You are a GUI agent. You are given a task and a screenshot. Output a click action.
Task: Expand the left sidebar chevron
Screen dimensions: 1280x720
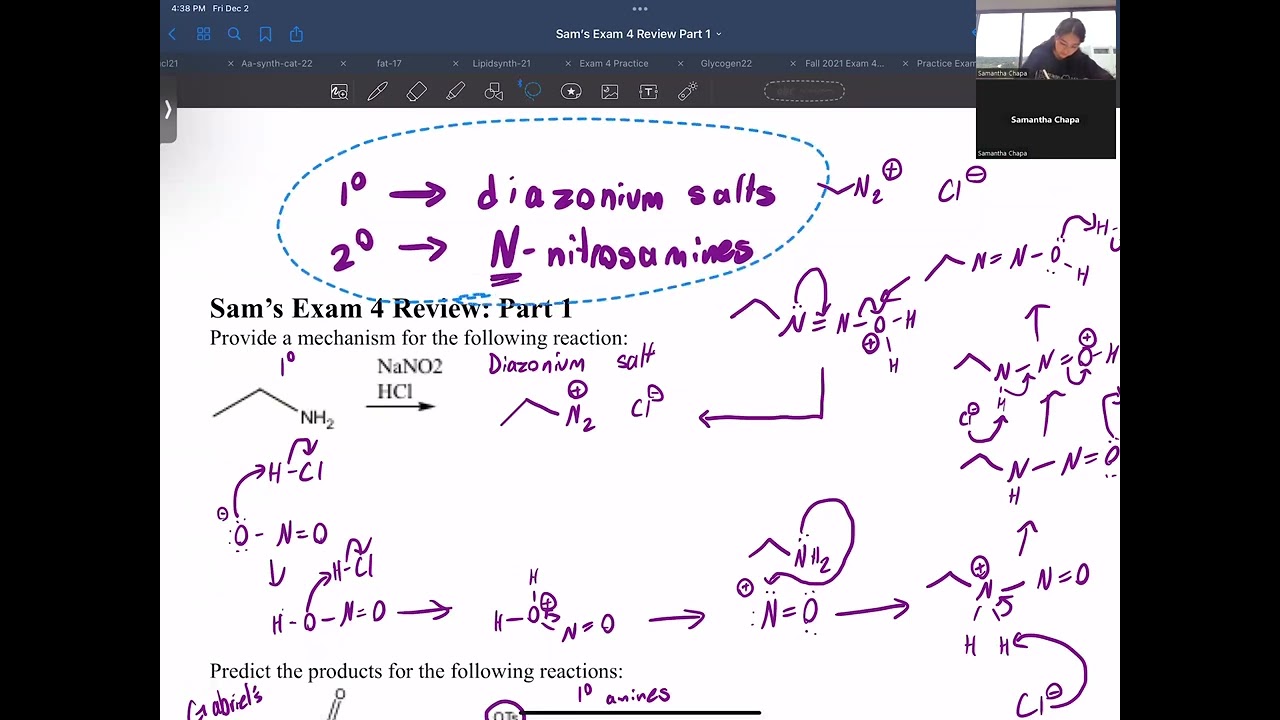(x=168, y=109)
